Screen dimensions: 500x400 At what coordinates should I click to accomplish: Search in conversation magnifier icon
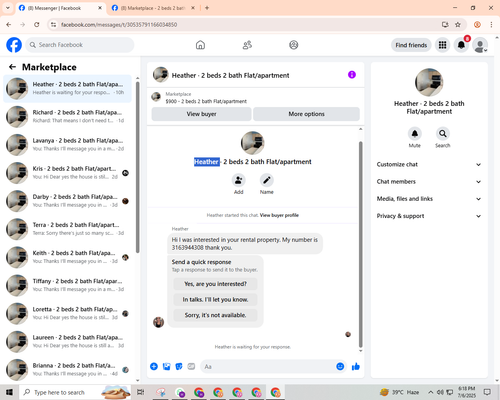443,134
